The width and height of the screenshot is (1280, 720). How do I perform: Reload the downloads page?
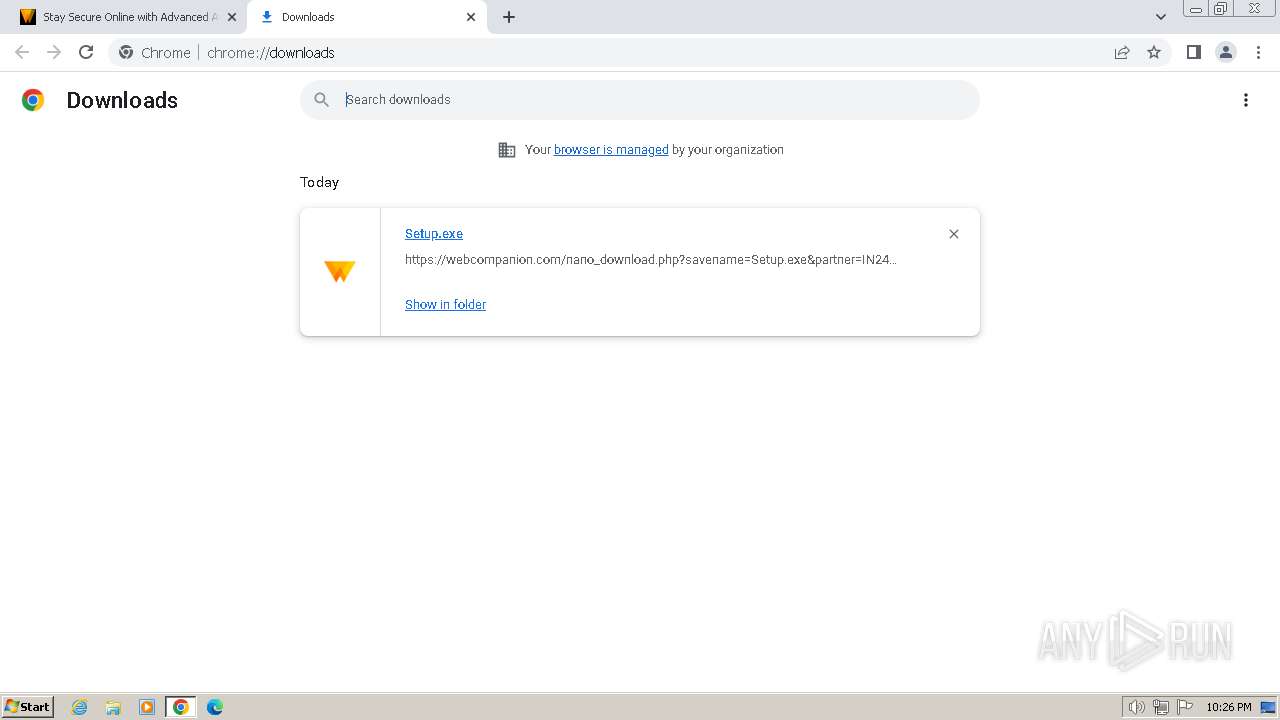pos(86,52)
